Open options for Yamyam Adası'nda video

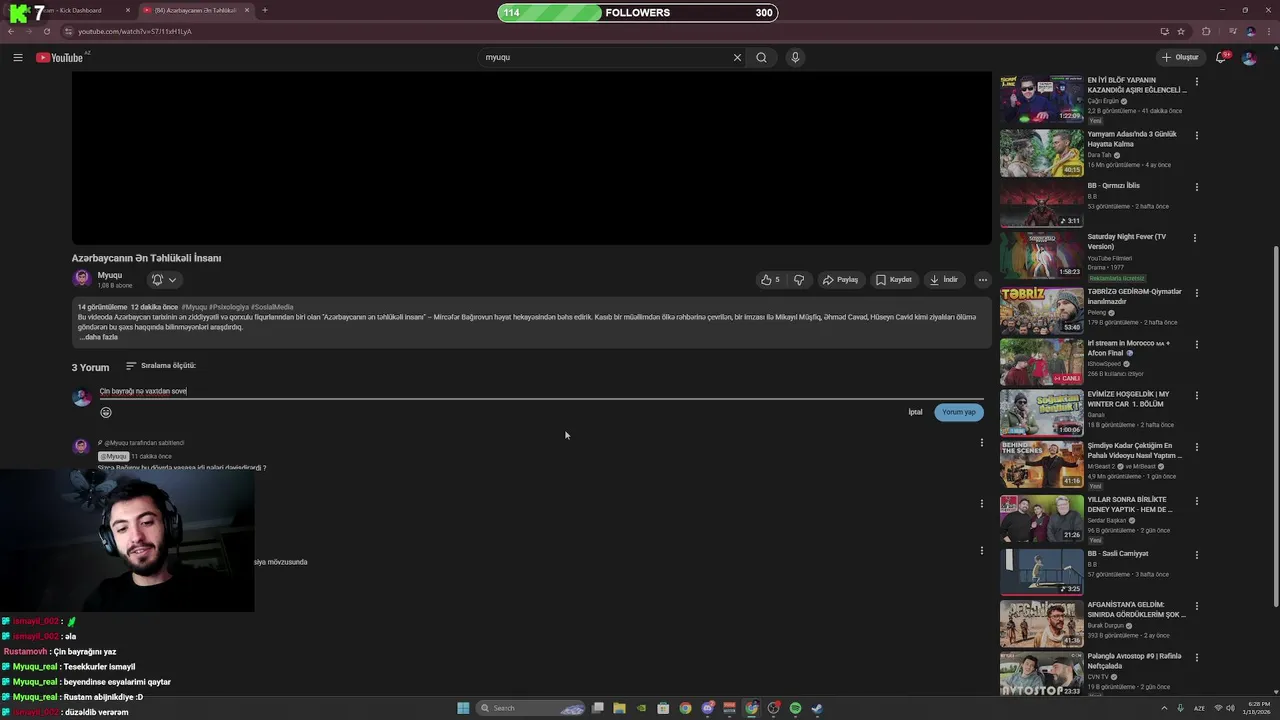pos(1196,135)
